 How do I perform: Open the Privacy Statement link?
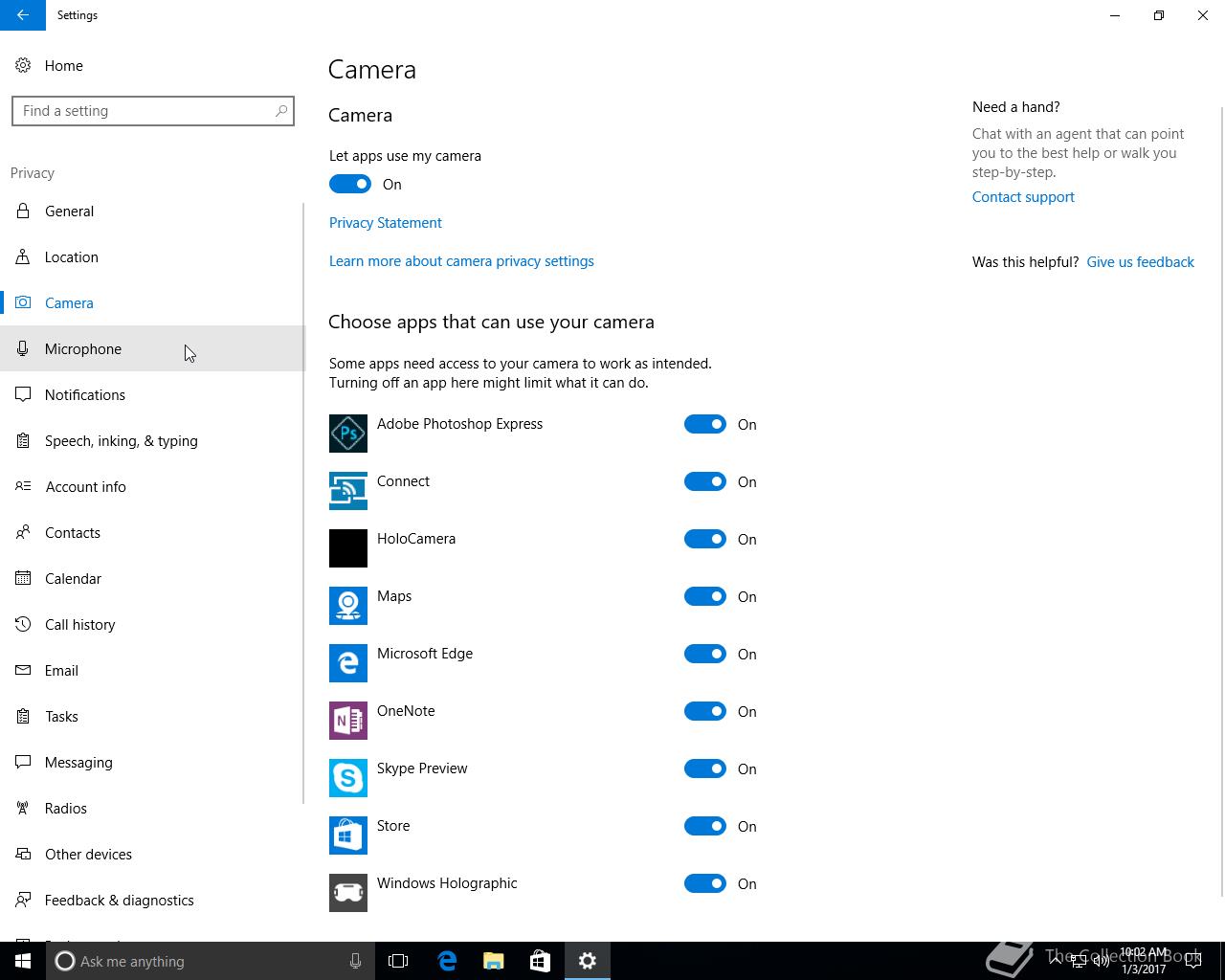(386, 223)
